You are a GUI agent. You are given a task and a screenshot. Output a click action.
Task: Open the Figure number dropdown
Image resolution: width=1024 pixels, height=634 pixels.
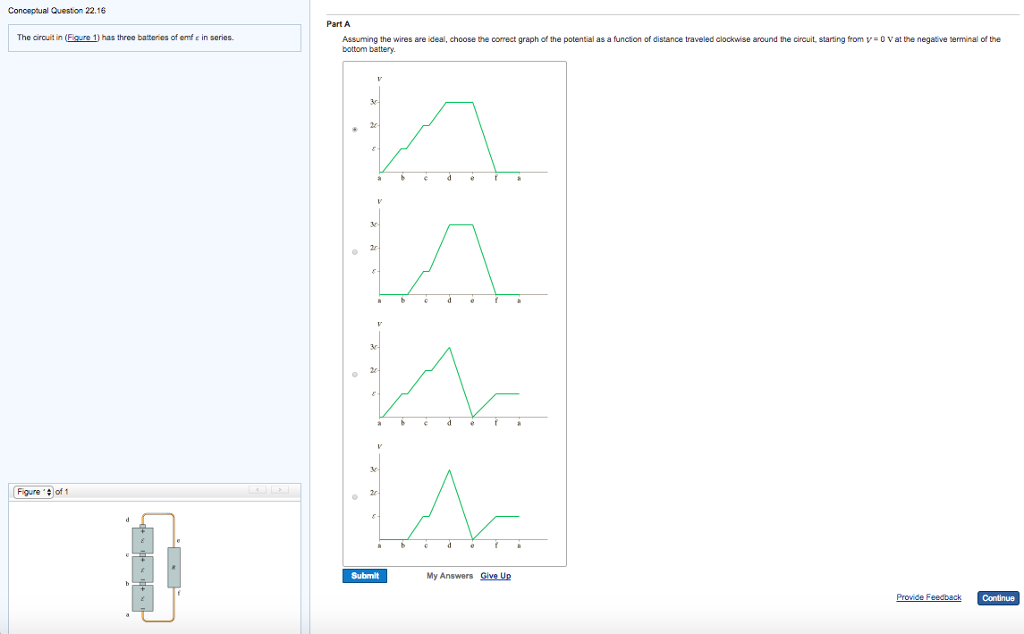point(33,492)
